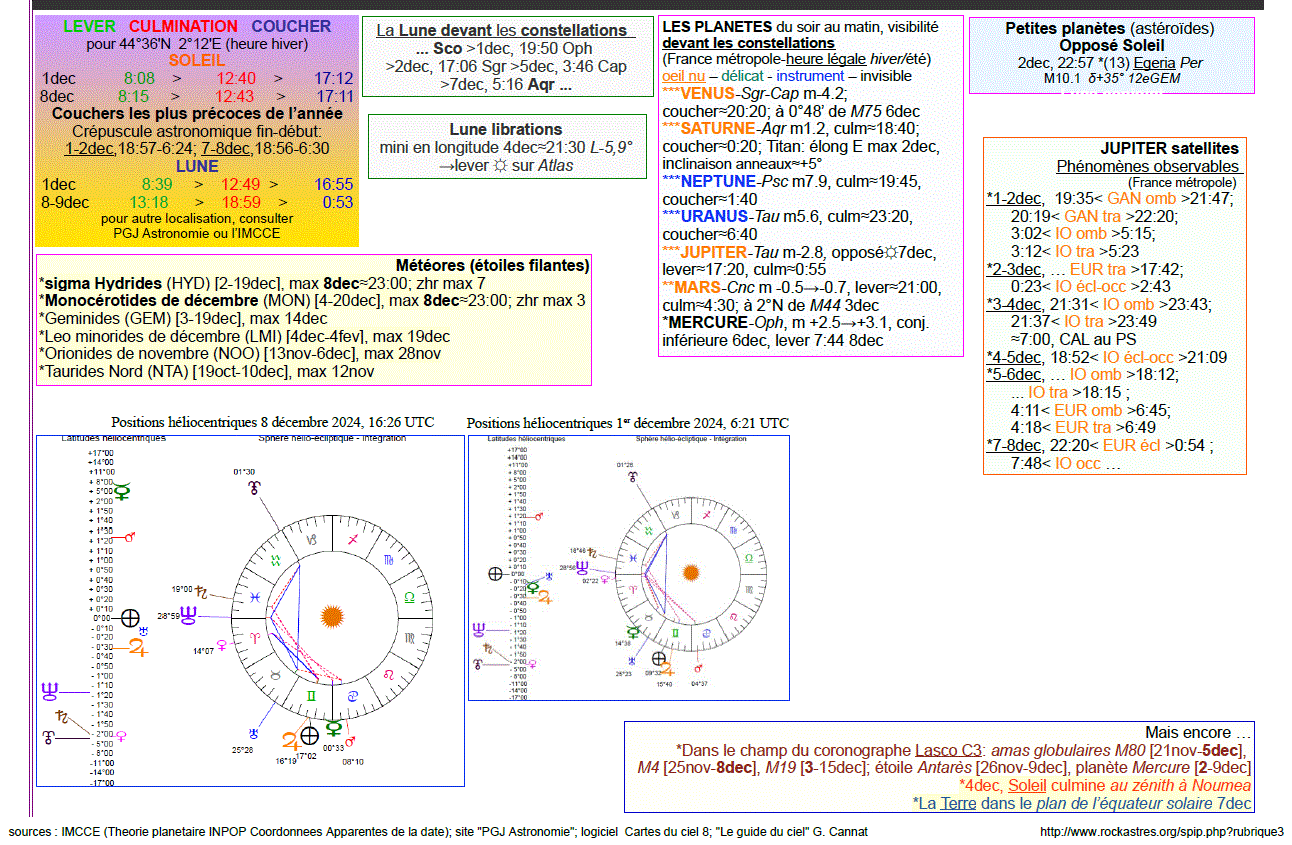Image resolution: width=1292 pixels, height=845 pixels.
Task: Click 'Couchers les plus précoces de l'année'
Action: point(197,114)
